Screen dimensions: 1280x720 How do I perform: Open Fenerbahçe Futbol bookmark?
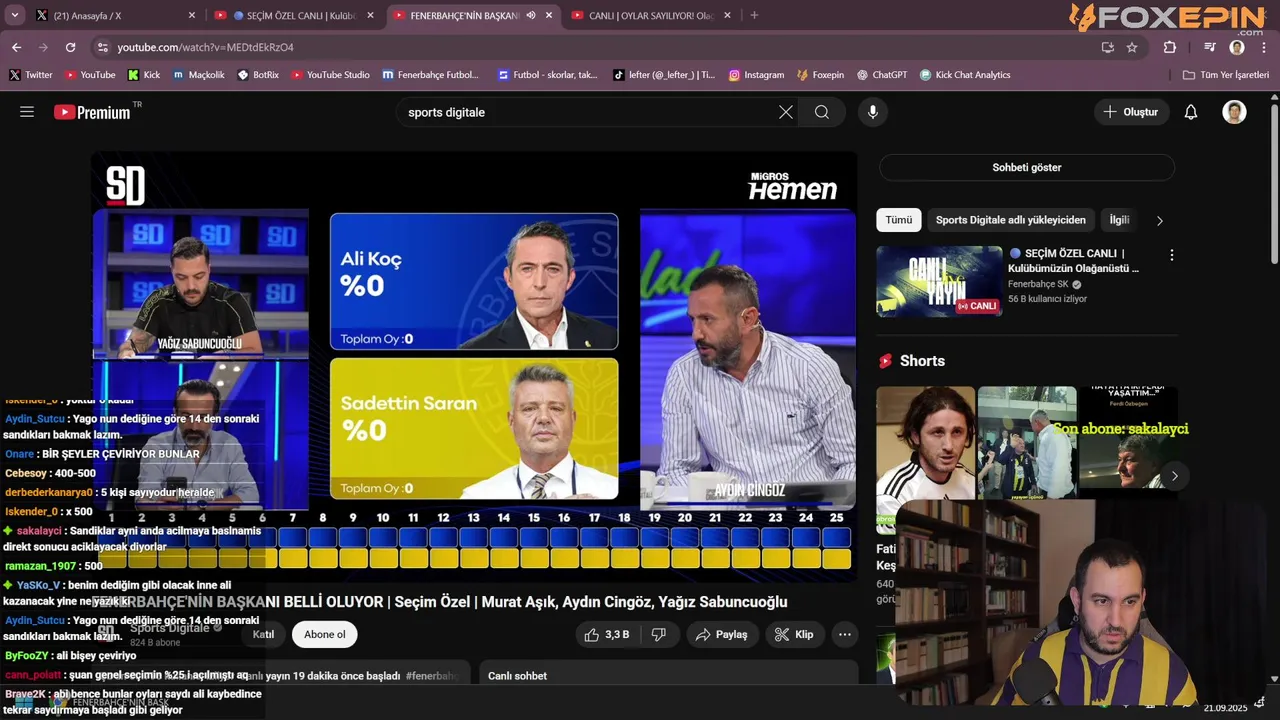[x=431, y=75]
